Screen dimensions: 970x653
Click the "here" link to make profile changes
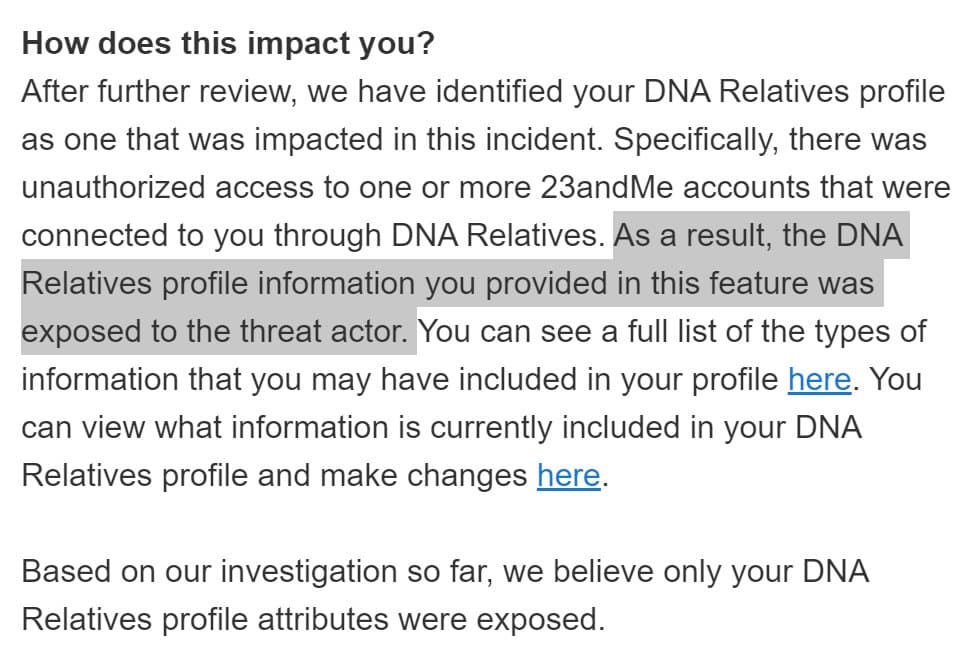pos(568,476)
